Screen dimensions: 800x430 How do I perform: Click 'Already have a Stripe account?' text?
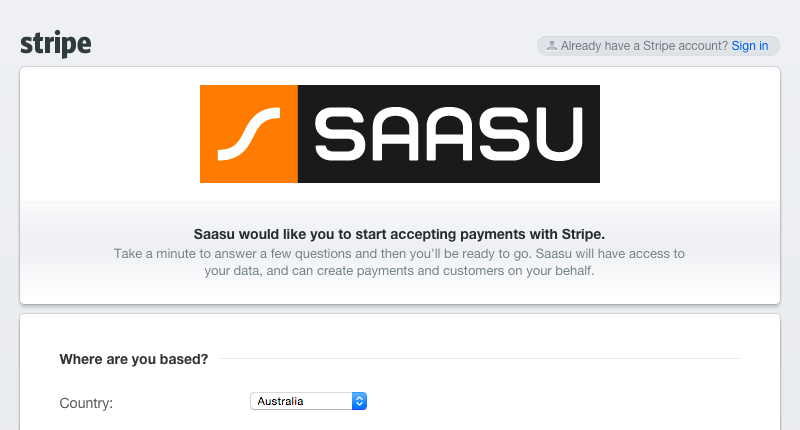(644, 46)
